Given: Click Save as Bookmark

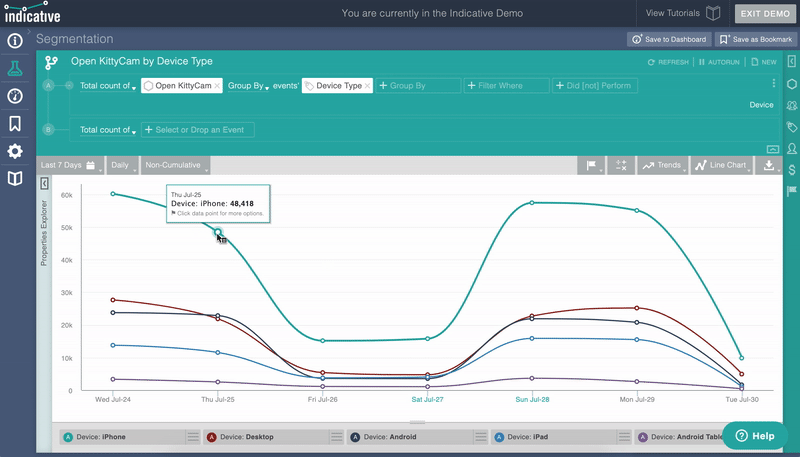Looking at the screenshot, I should [756, 39].
